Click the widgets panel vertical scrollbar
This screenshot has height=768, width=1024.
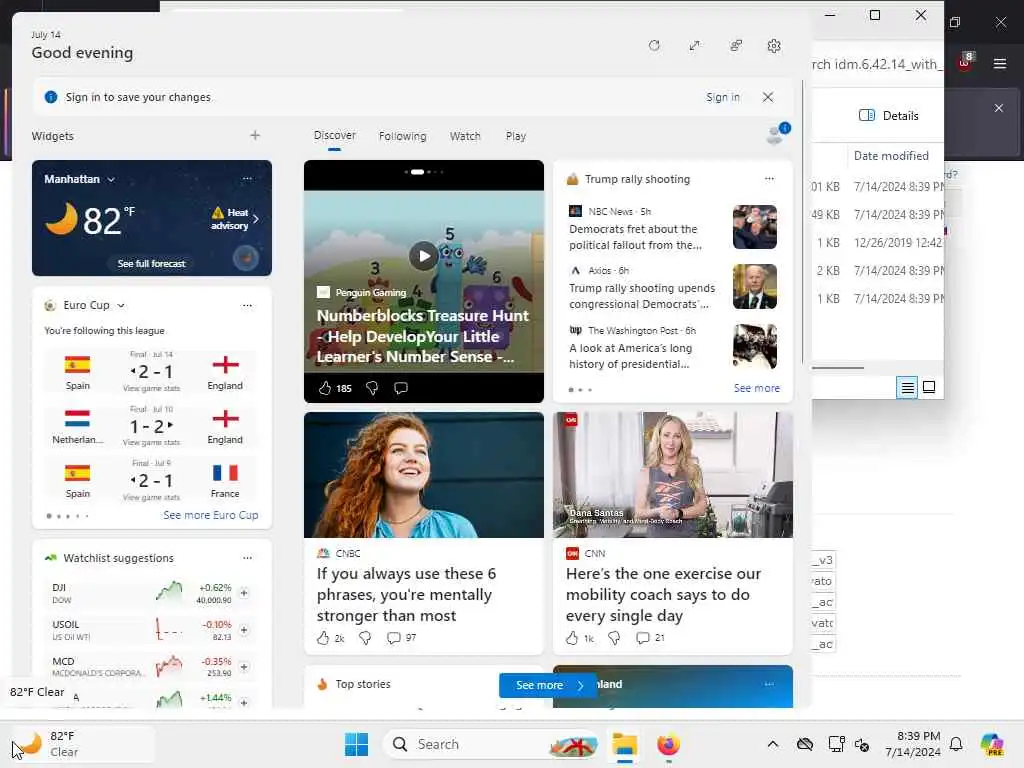coord(803,222)
